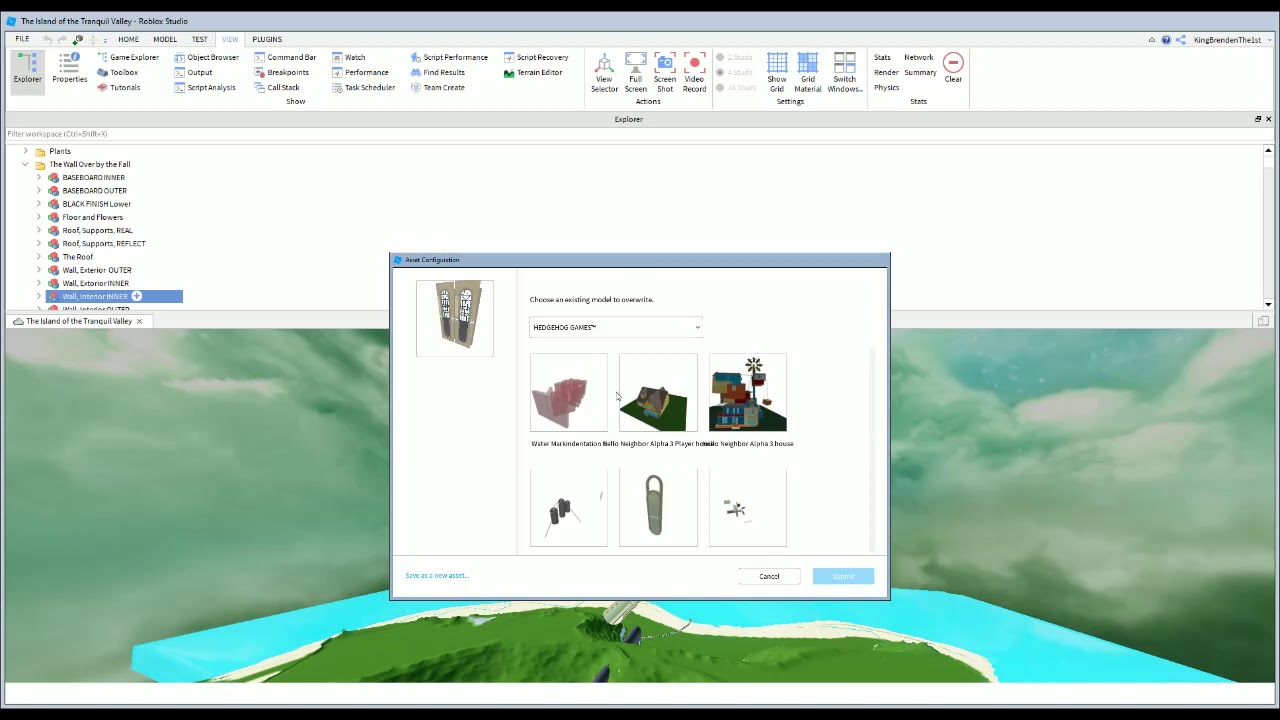Toggle Grid Material
This screenshot has width=1280, height=720.
pyautogui.click(x=808, y=73)
